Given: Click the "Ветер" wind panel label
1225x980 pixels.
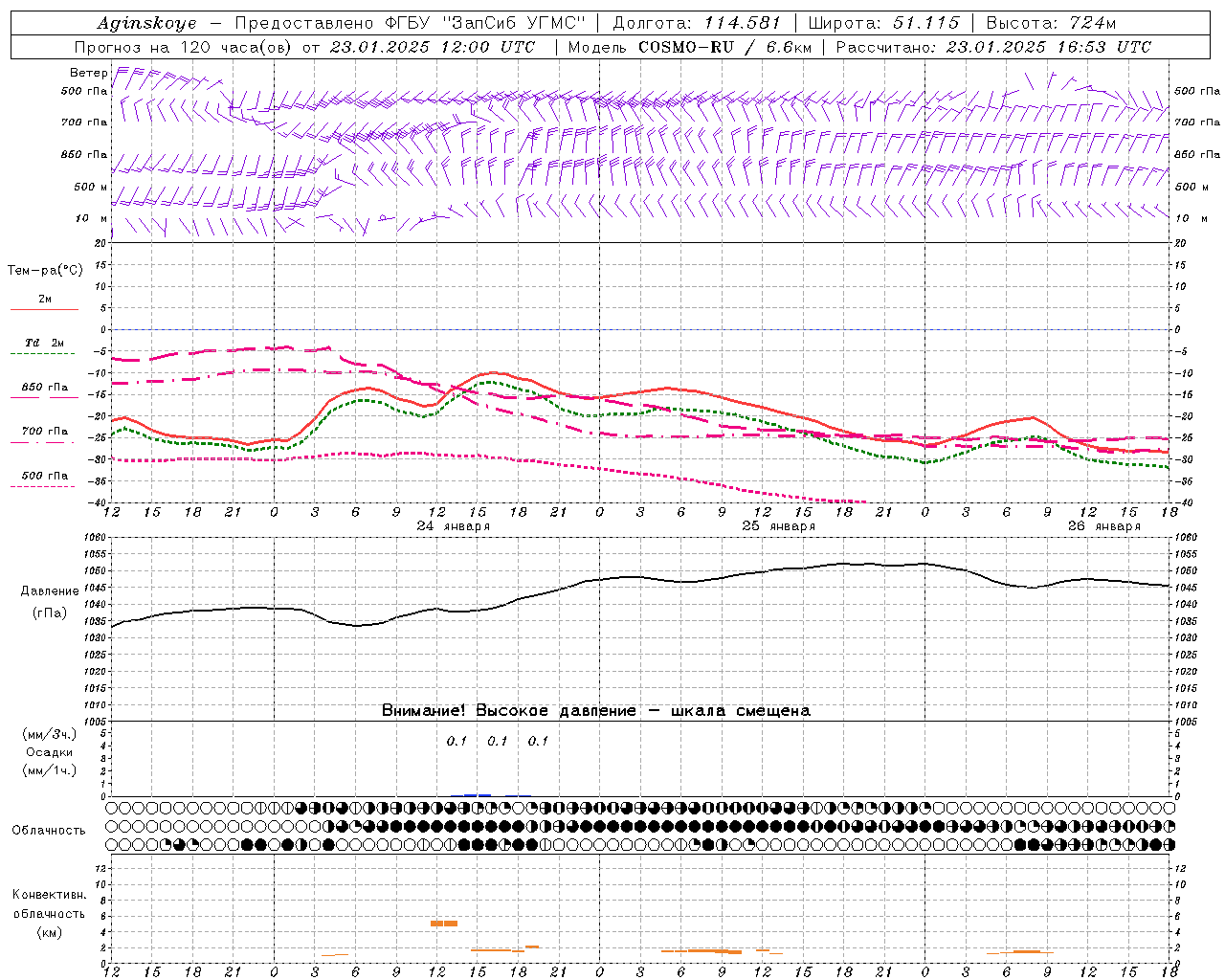Looking at the screenshot, I should click(88, 73).
